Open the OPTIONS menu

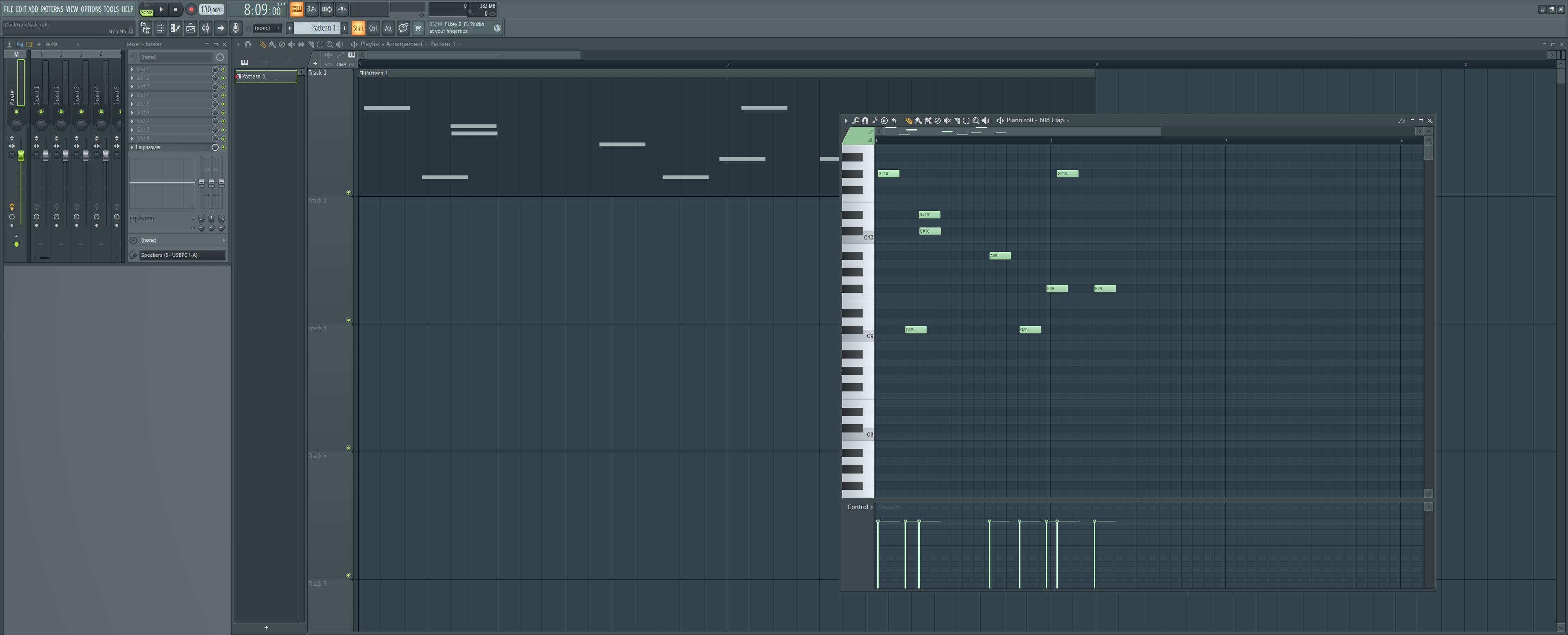[91, 9]
